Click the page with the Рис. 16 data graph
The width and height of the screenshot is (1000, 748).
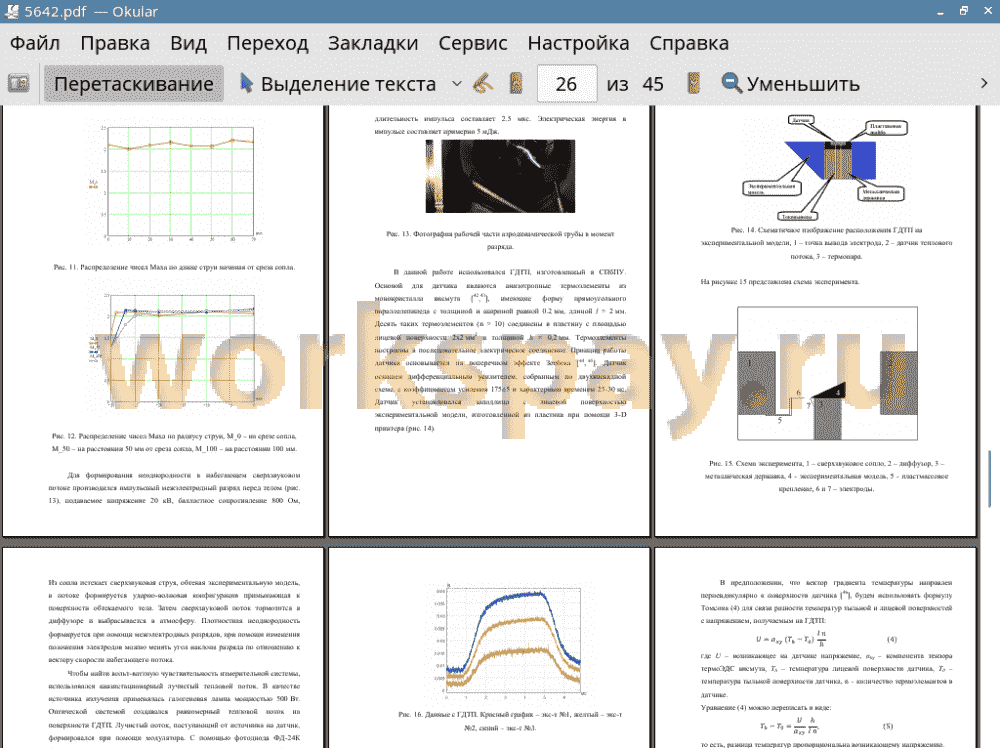[x=489, y=648]
